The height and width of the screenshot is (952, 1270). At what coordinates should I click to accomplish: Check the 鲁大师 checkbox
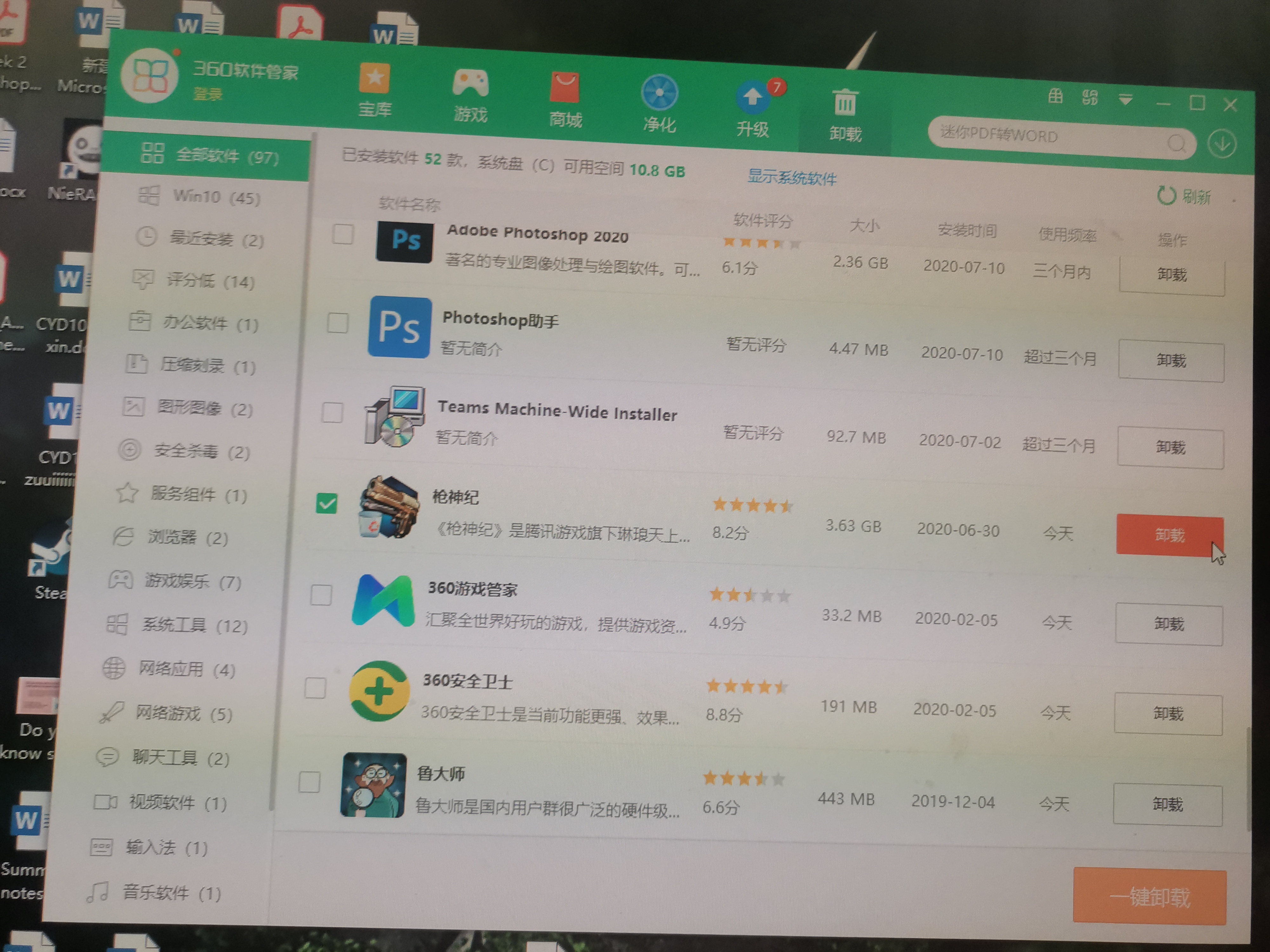pyautogui.click(x=310, y=782)
